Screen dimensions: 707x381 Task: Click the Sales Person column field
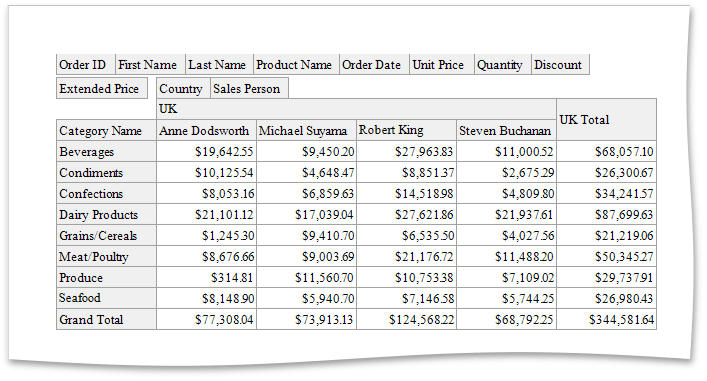[249, 88]
